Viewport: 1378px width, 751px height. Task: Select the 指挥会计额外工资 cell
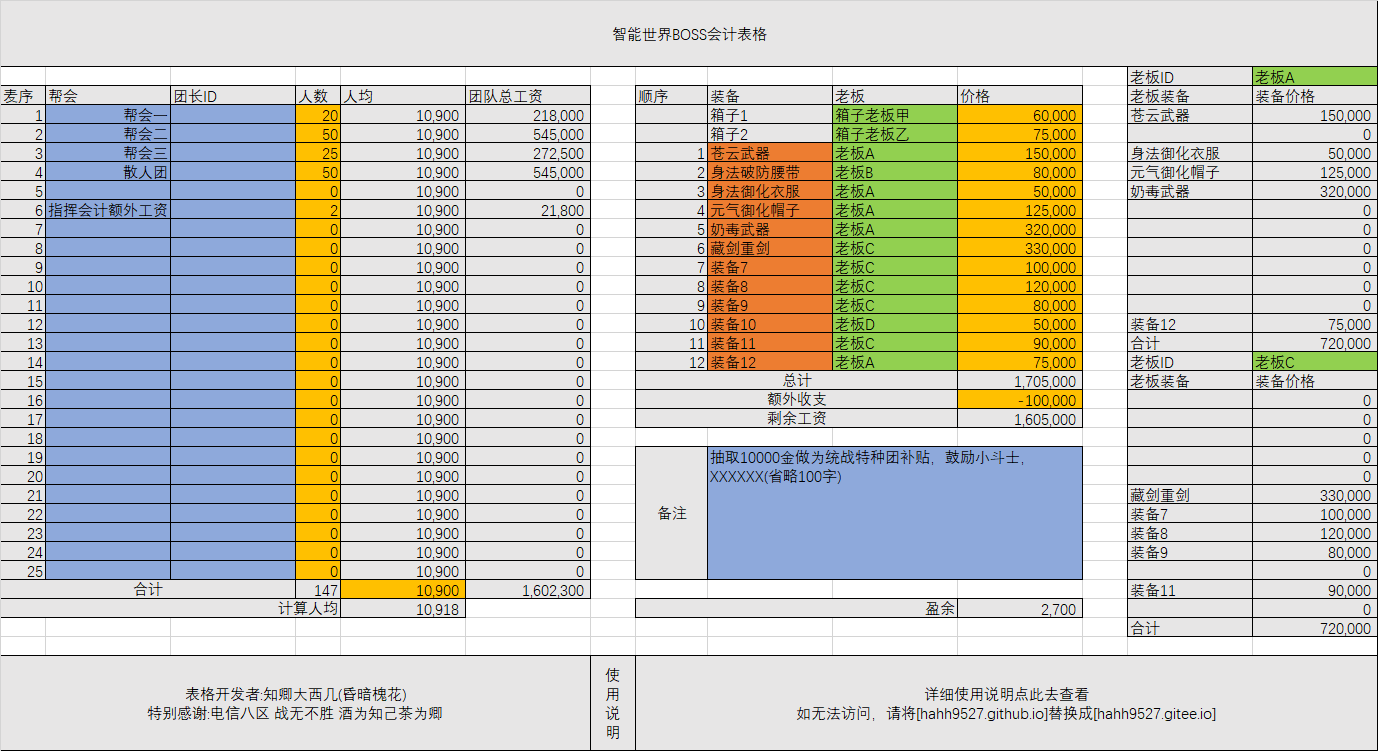(108, 211)
